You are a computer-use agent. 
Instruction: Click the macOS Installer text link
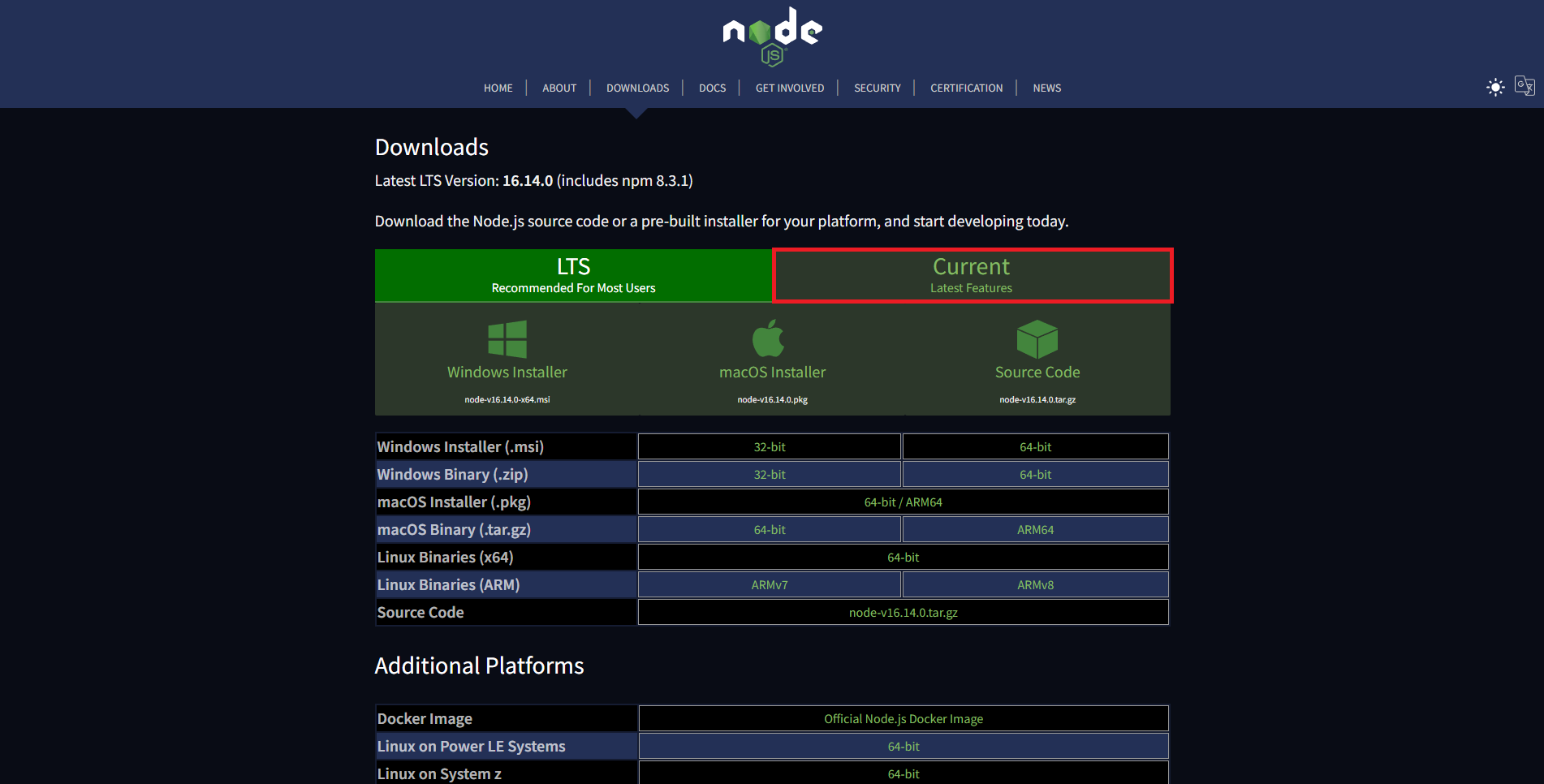(x=773, y=372)
